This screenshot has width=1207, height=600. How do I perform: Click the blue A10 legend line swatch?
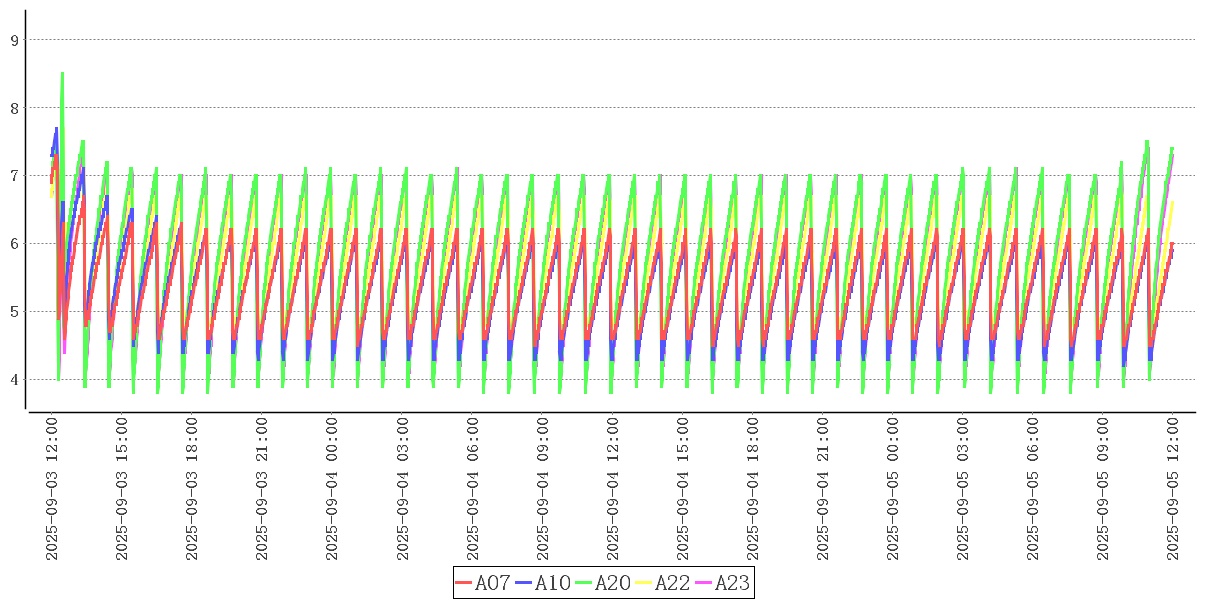pos(524,583)
